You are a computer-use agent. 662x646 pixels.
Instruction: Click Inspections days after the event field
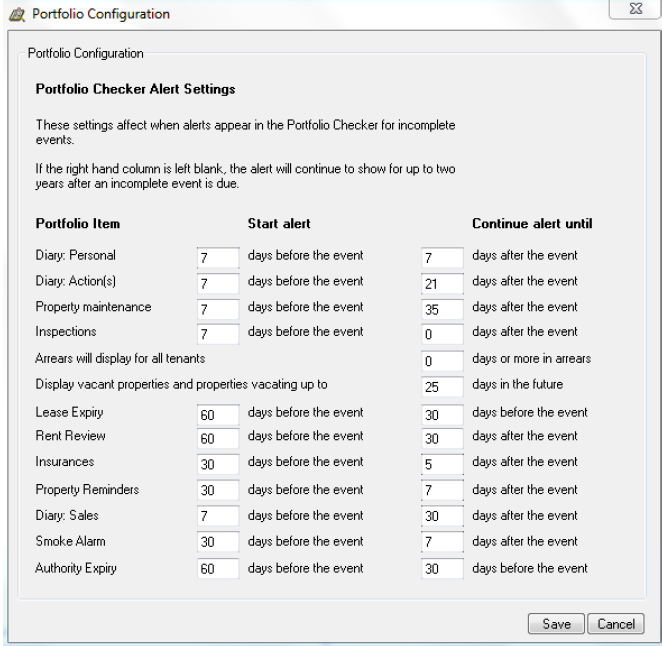click(x=443, y=334)
